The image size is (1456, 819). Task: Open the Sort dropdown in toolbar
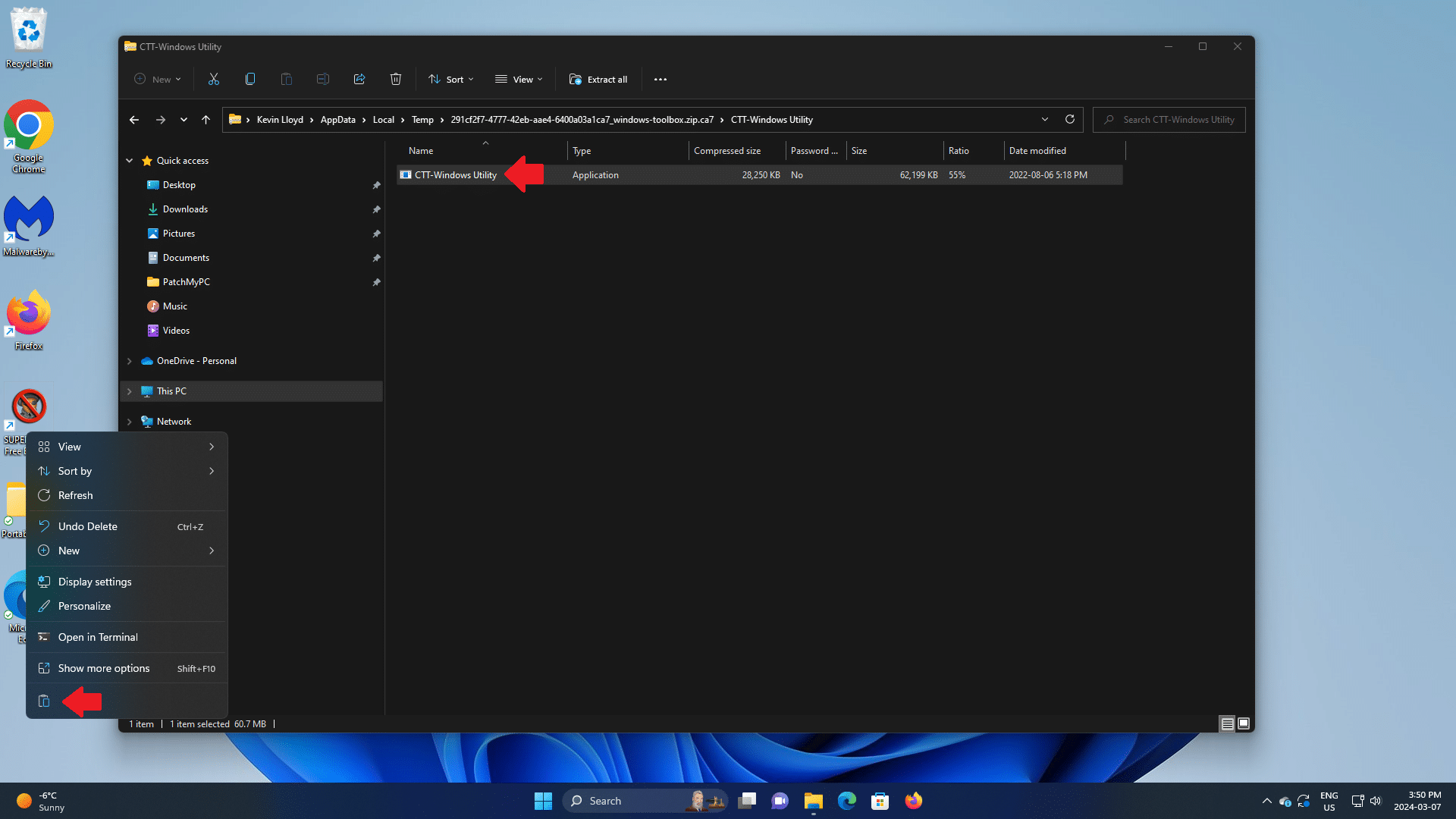click(450, 79)
